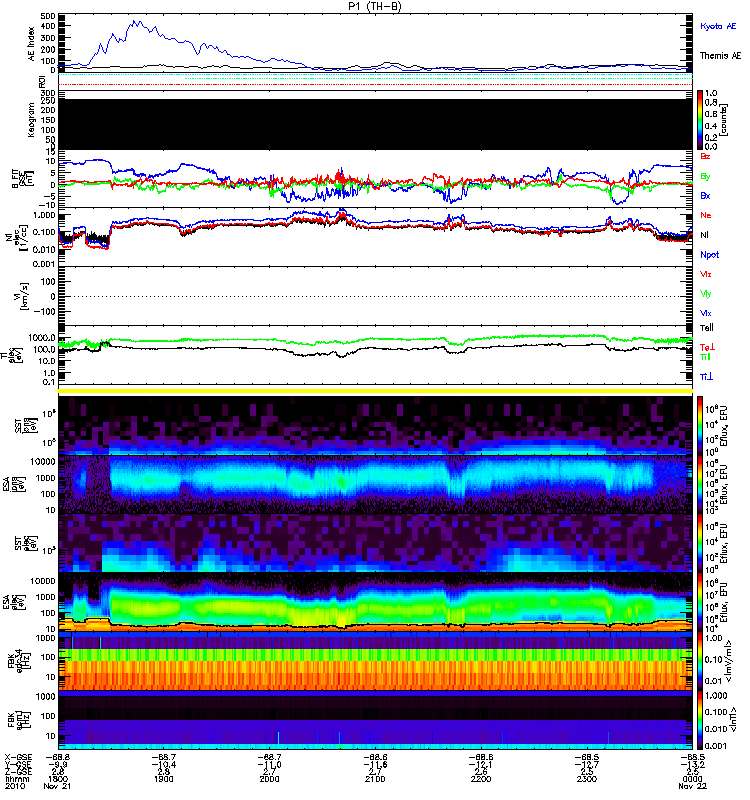Click the SST ions Eflux color bar
The image size is (750, 800).
point(699,425)
